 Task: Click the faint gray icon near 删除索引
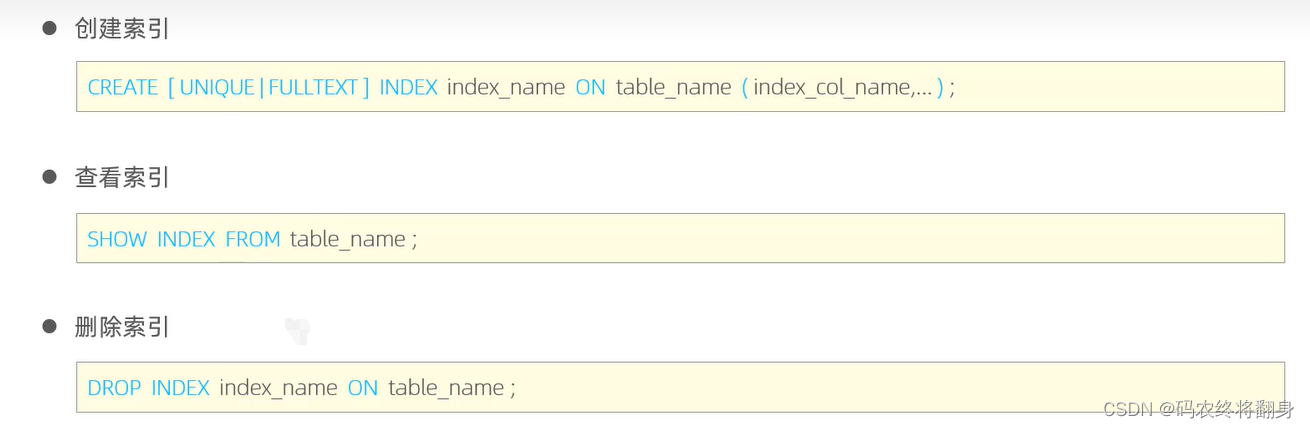tap(297, 331)
